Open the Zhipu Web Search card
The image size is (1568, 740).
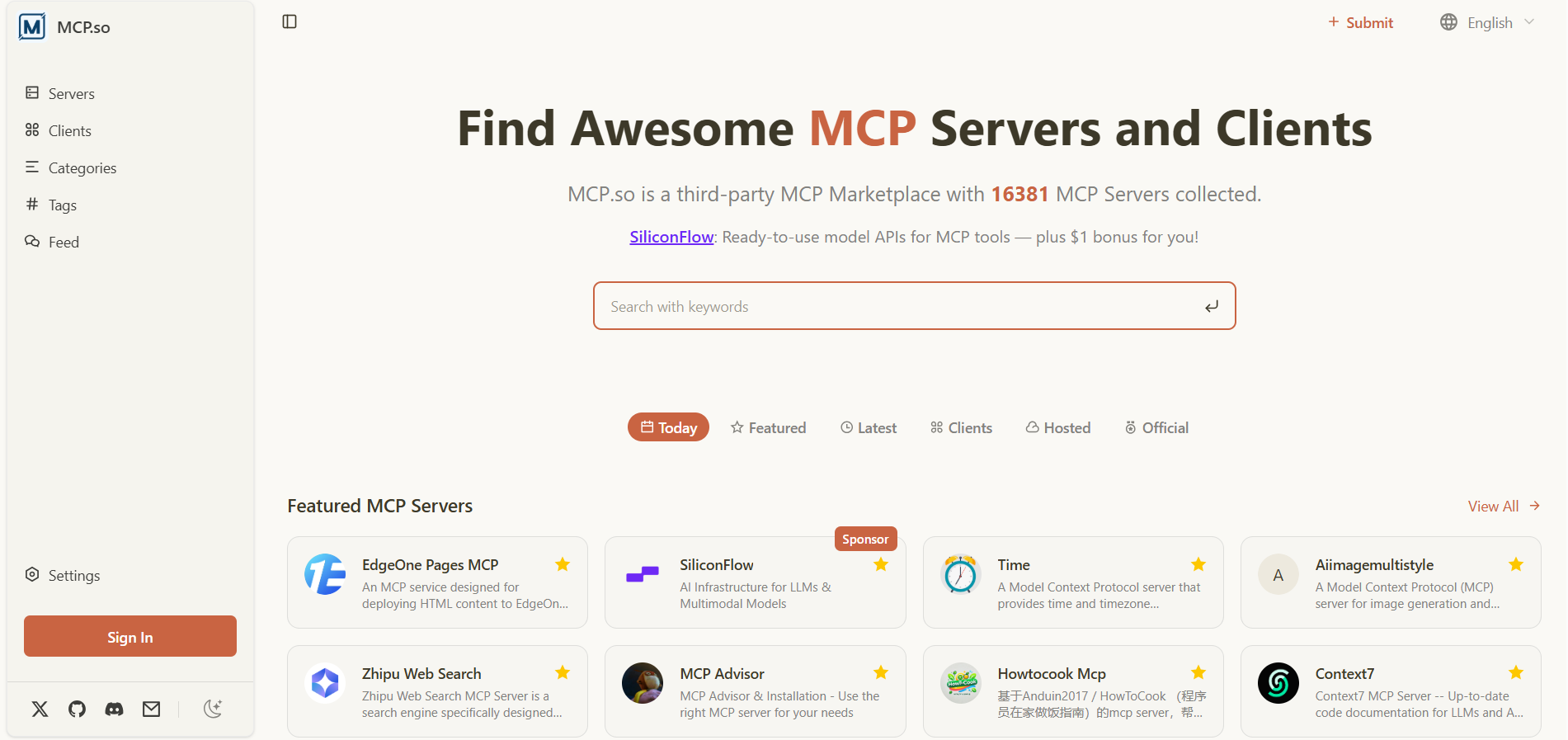coord(437,691)
